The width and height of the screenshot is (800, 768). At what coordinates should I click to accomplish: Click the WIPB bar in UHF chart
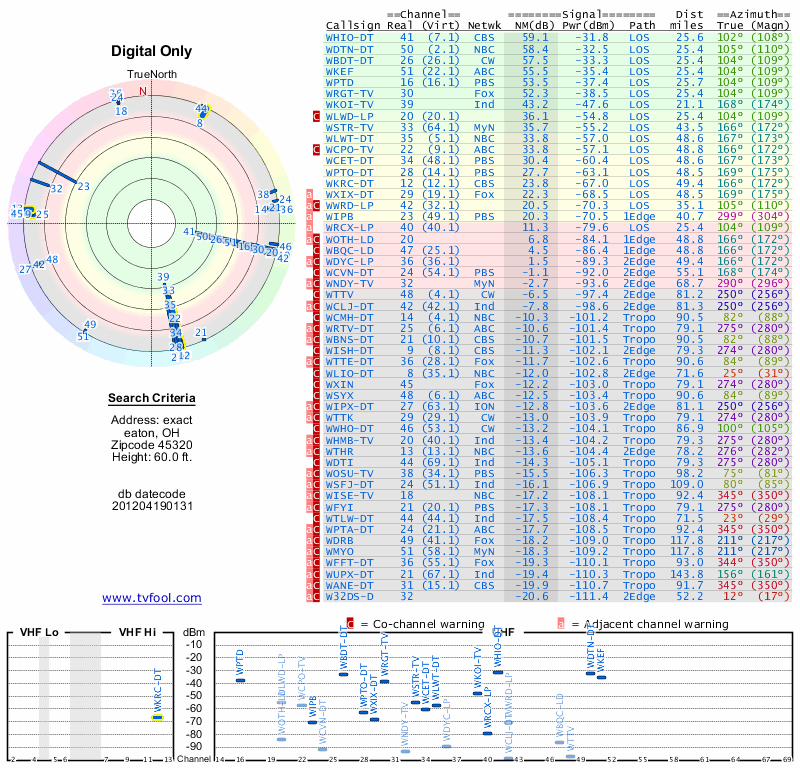pos(313,722)
